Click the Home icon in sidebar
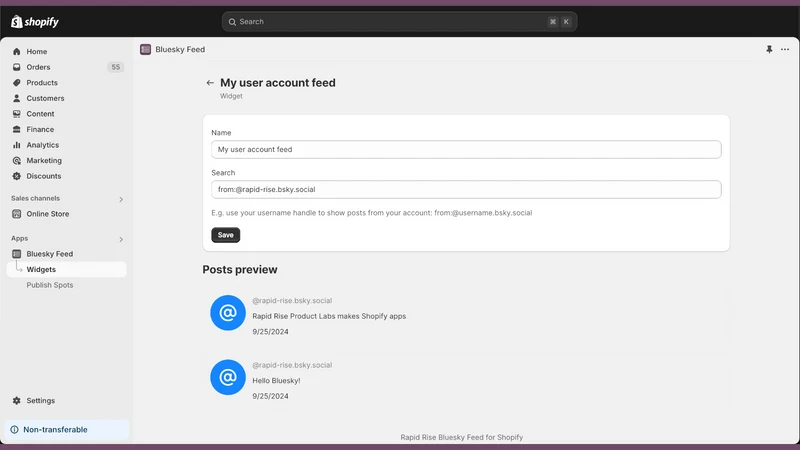This screenshot has height=450, width=800. pos(17,52)
